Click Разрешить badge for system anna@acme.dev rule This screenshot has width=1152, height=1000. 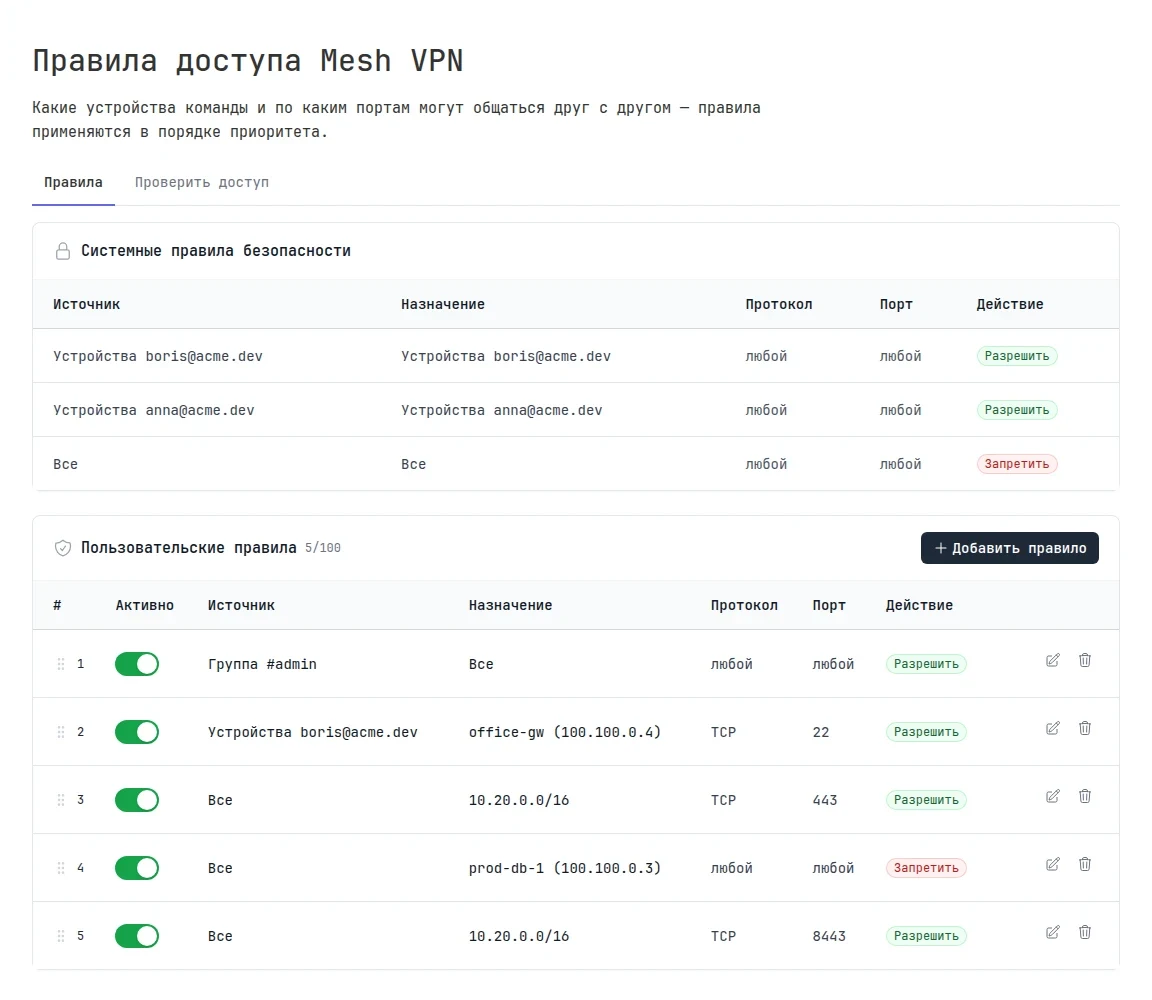click(x=1017, y=410)
